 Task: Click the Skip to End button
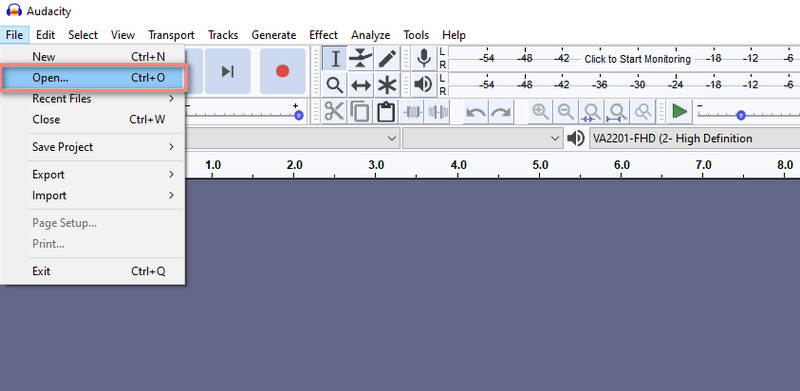pos(228,71)
